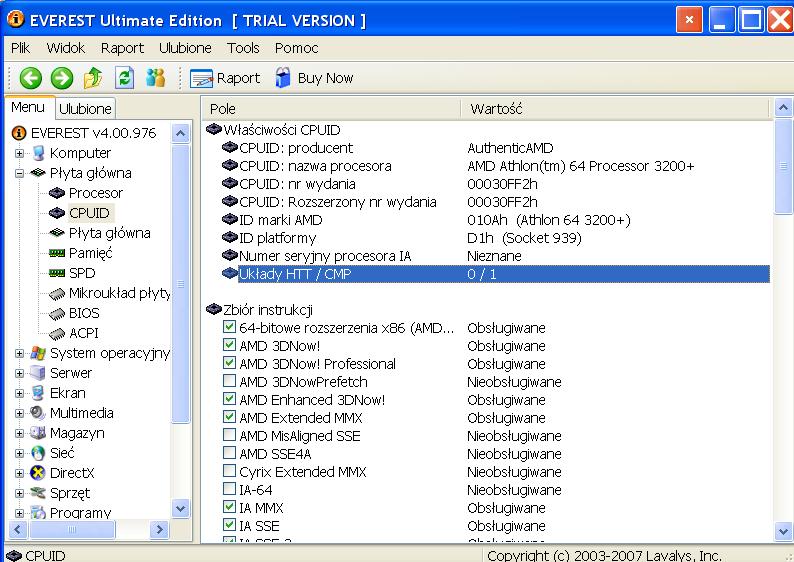
Task: Click the Procesor chip icon in the tree
Action: 57,193
